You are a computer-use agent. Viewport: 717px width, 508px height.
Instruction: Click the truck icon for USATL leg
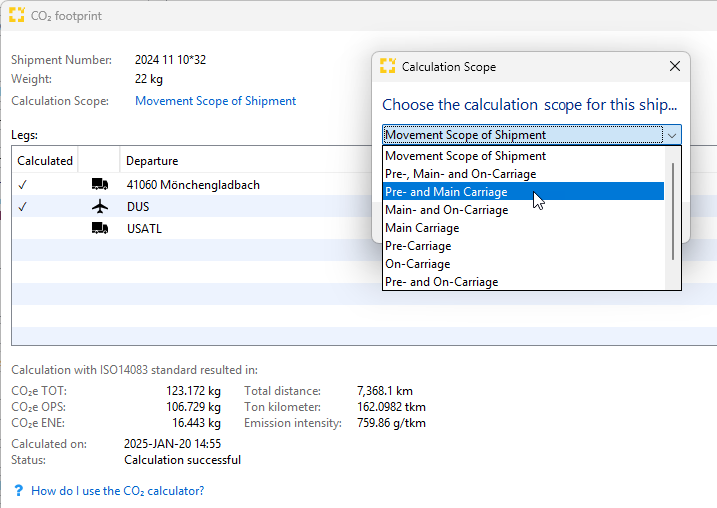coord(99,229)
